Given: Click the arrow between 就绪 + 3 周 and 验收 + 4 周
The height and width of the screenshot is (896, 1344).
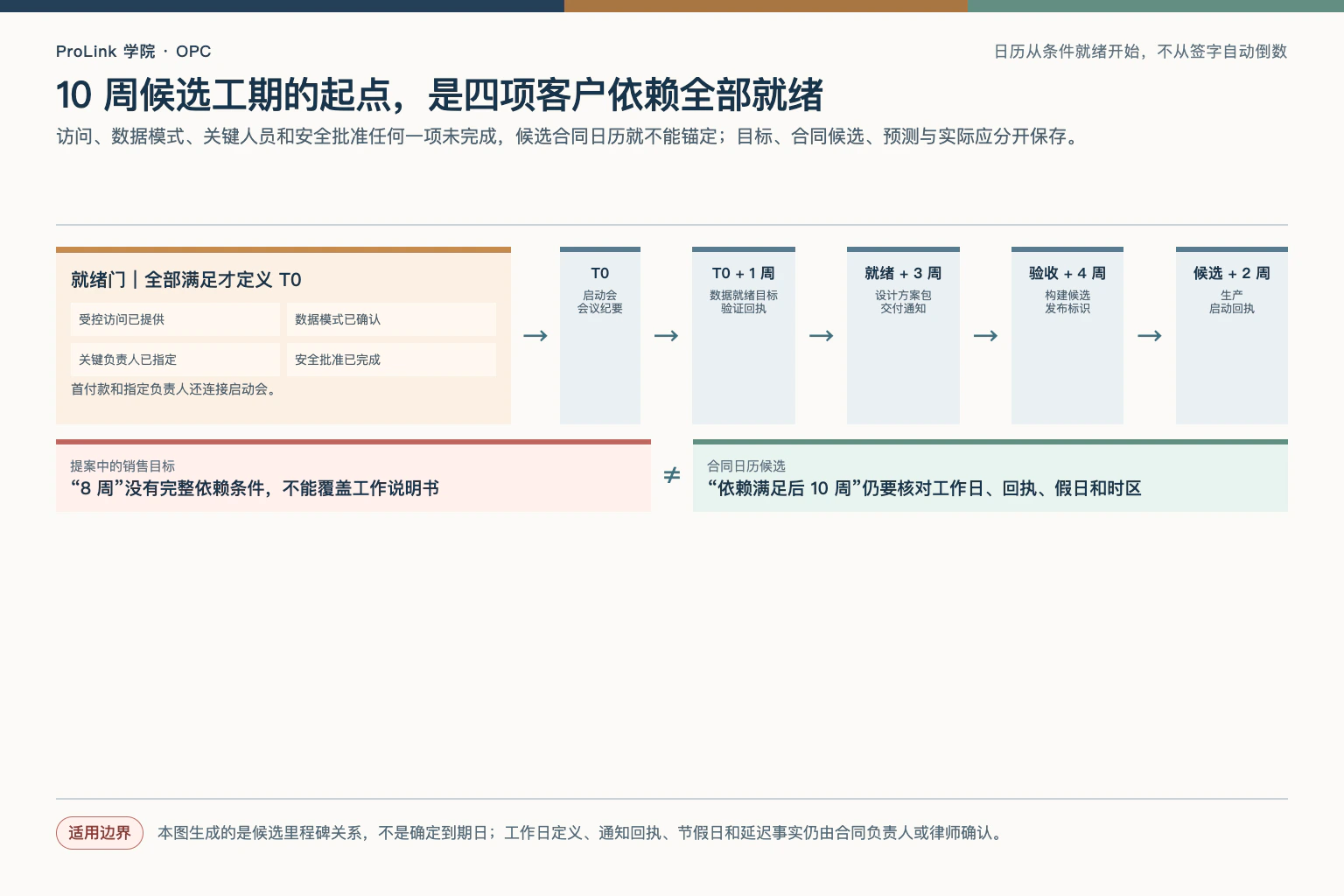Looking at the screenshot, I should (x=986, y=336).
